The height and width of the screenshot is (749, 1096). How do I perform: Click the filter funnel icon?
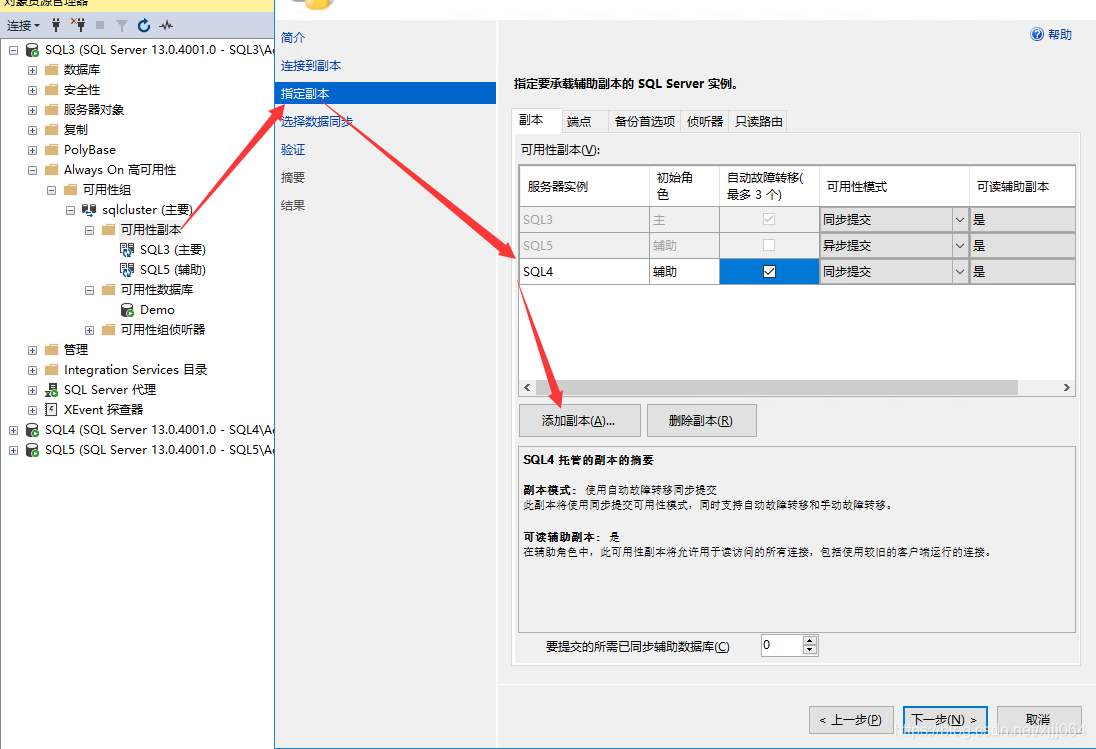122,26
